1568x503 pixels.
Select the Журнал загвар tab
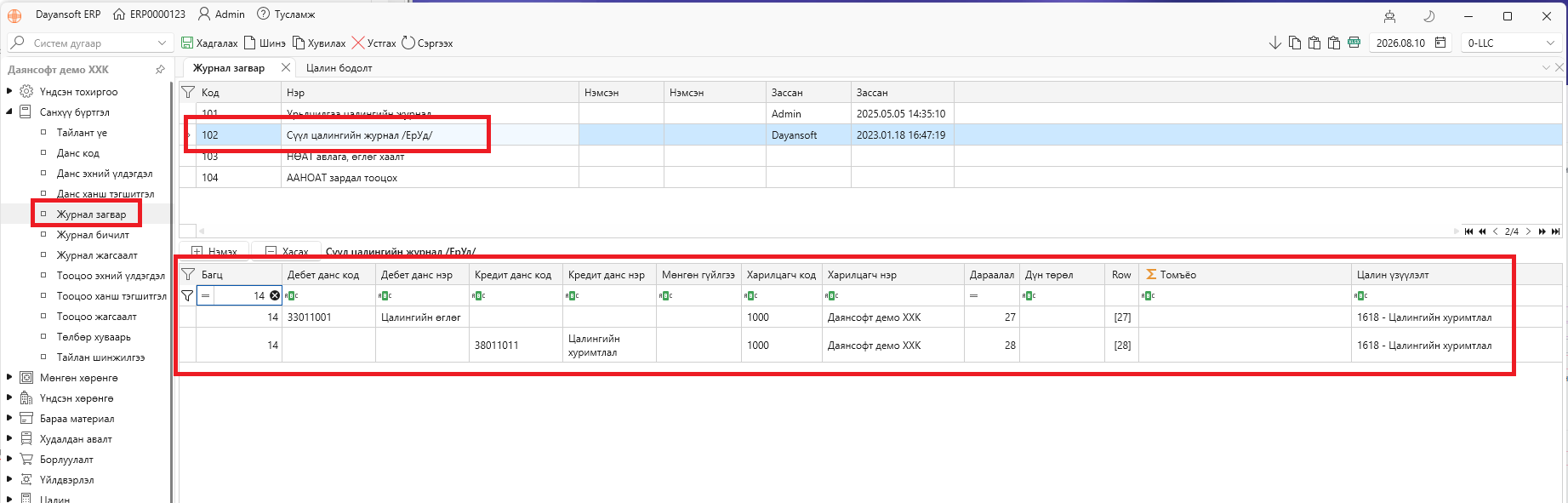[228, 68]
